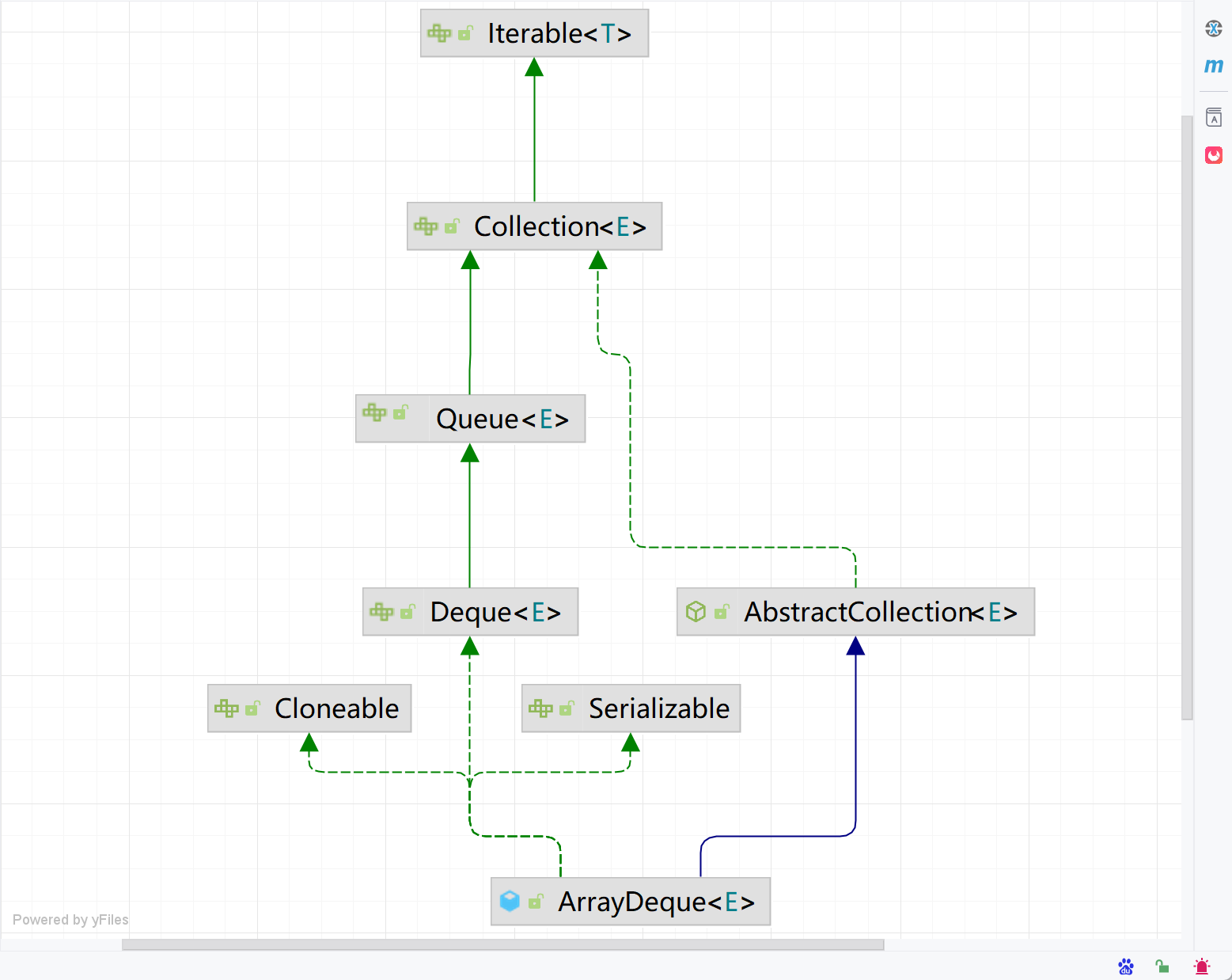Click the red alarm siren icon
The image size is (1232, 980).
(1201, 966)
